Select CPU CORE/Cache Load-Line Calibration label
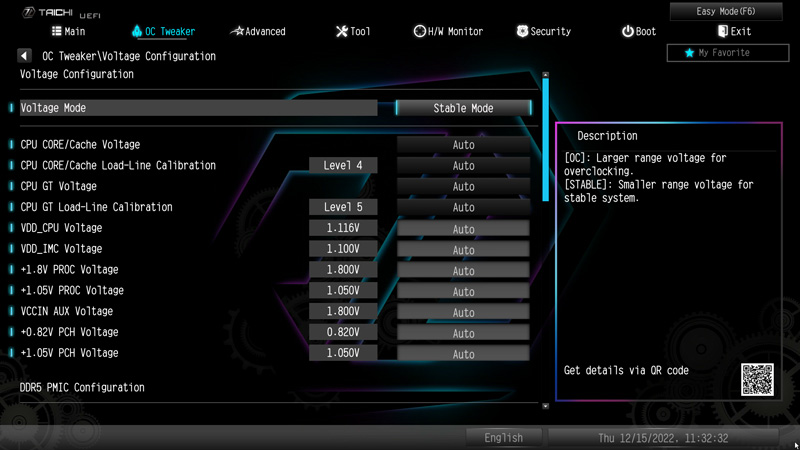Viewport: 800px width, 450px height. [x=118, y=165]
